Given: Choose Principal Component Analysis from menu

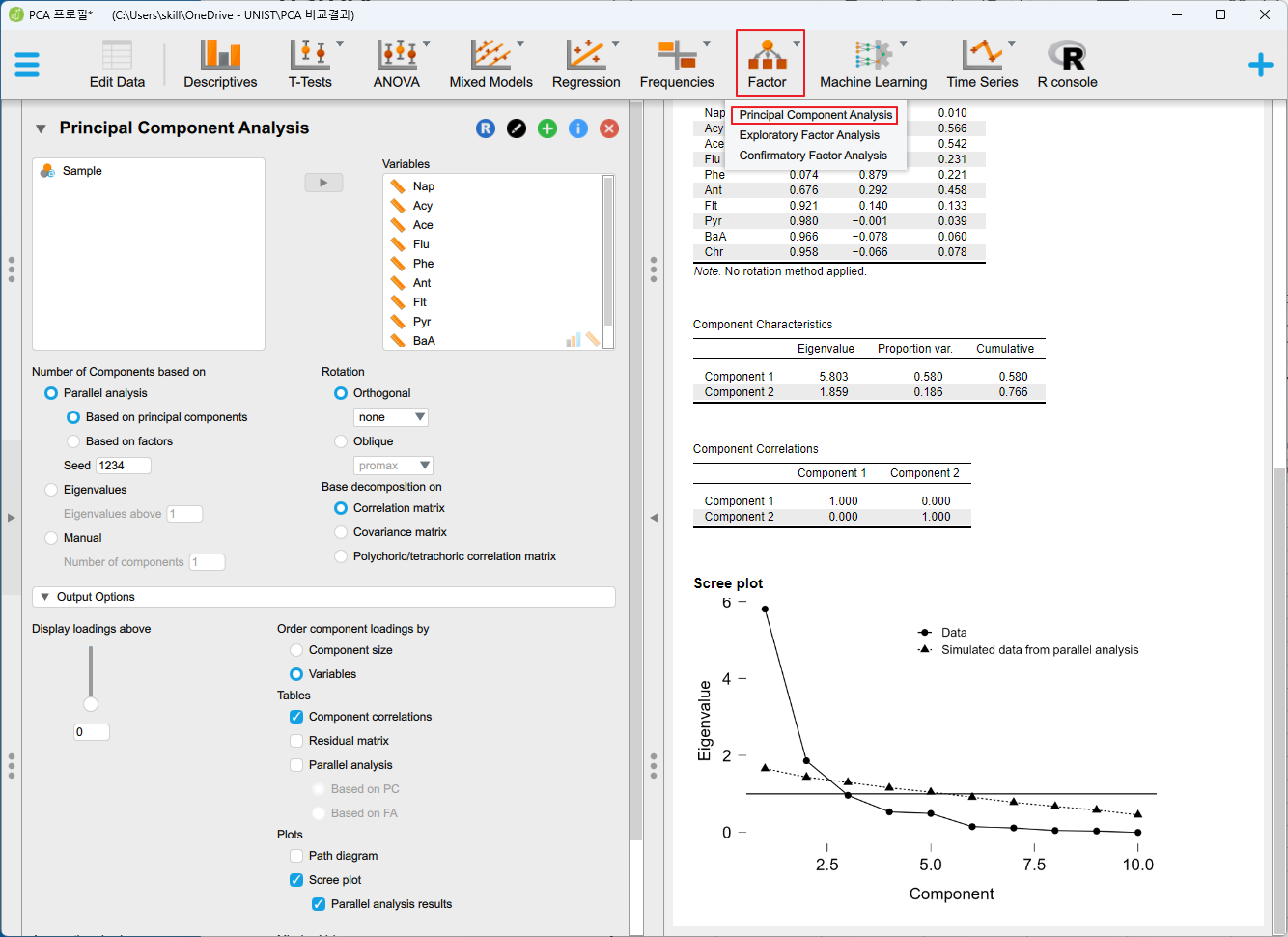Looking at the screenshot, I should [x=815, y=115].
